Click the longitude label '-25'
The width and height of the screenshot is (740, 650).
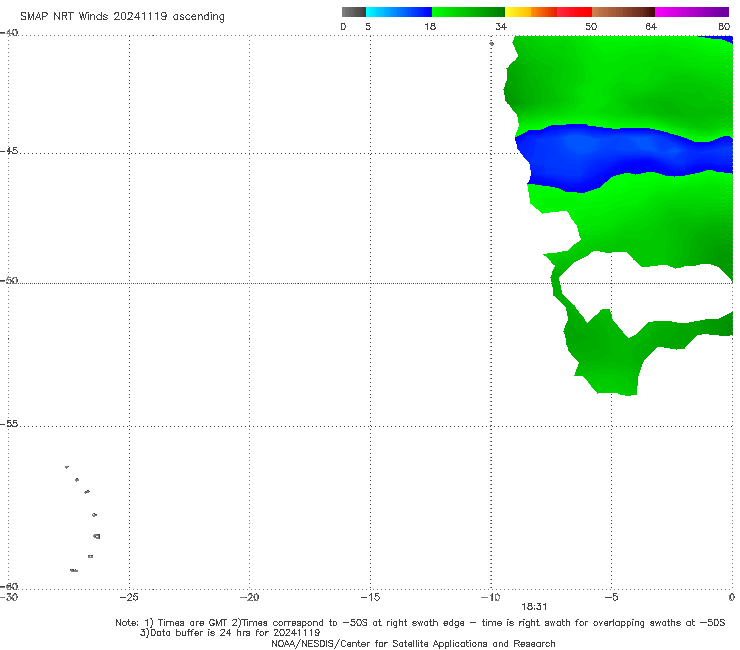click(x=129, y=597)
